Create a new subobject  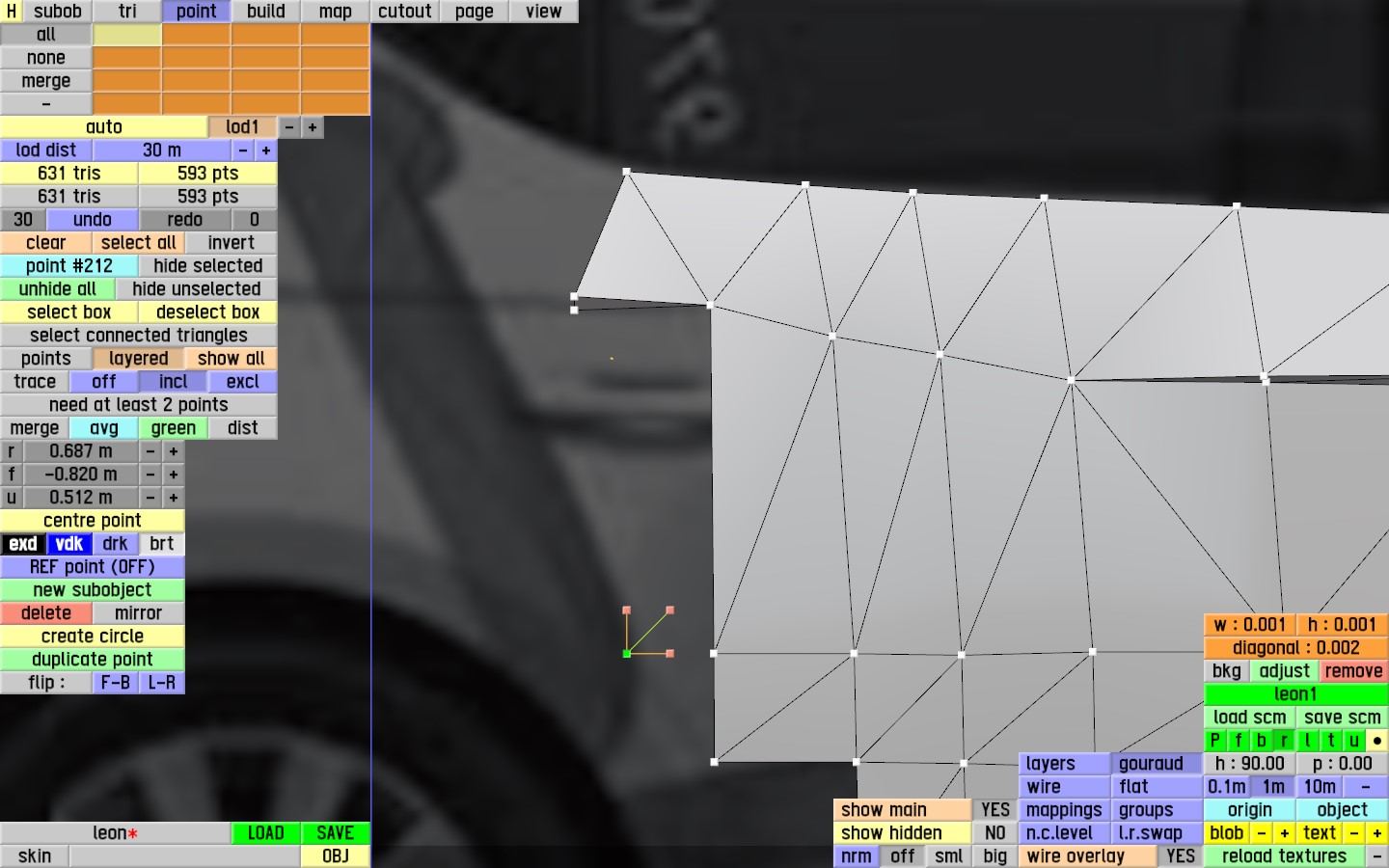coord(93,590)
